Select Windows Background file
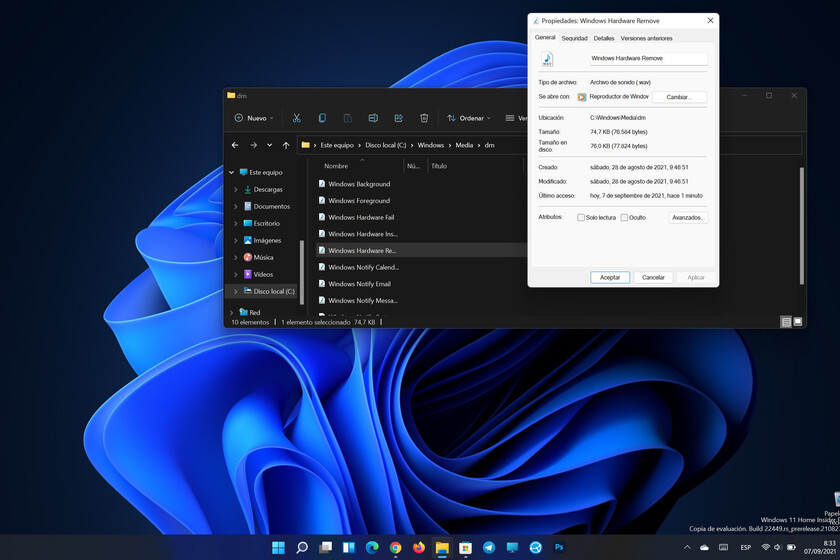840x560 pixels. point(359,184)
